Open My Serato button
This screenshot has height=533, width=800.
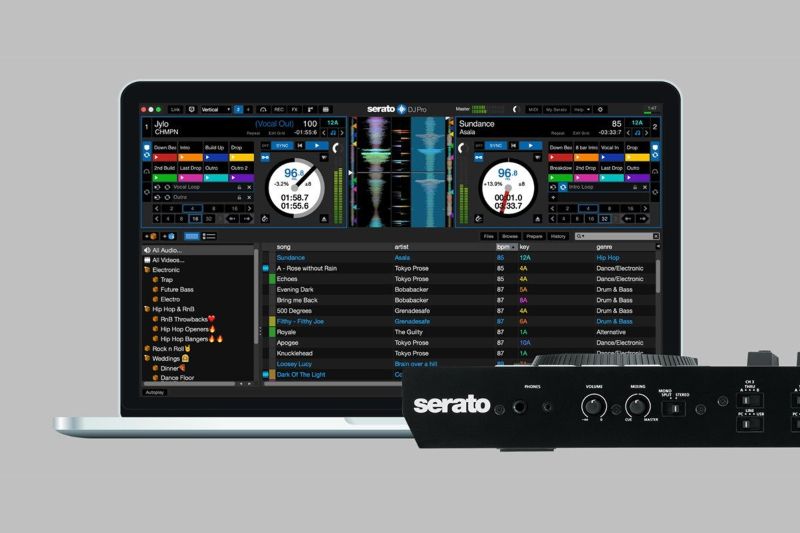(556, 109)
